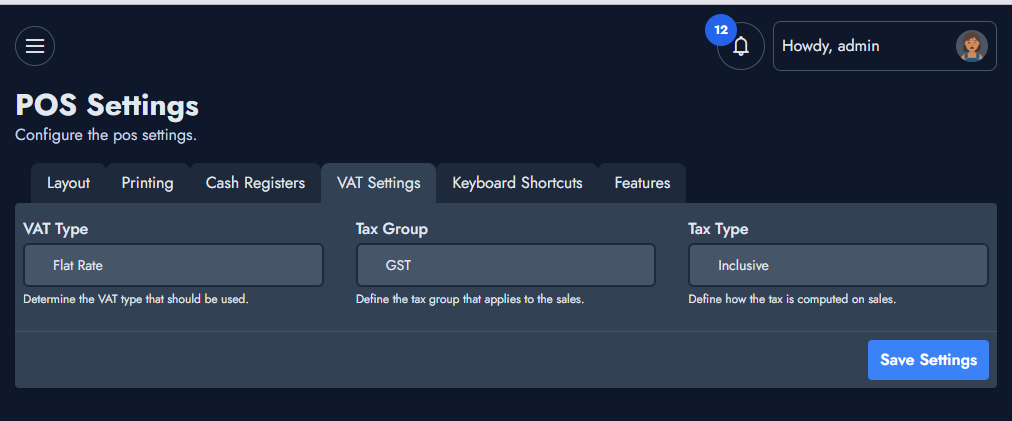Switch to the Printing tab

tap(148, 183)
